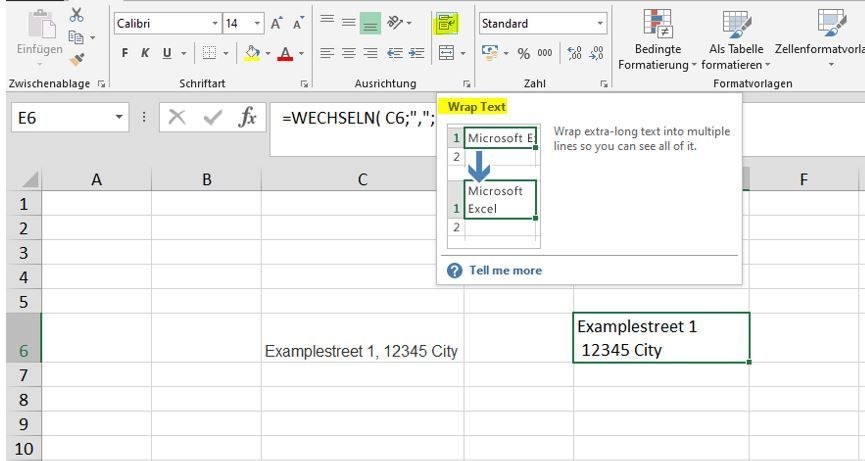Click the cell borders icon
The width and height of the screenshot is (865, 461).
click(209, 53)
